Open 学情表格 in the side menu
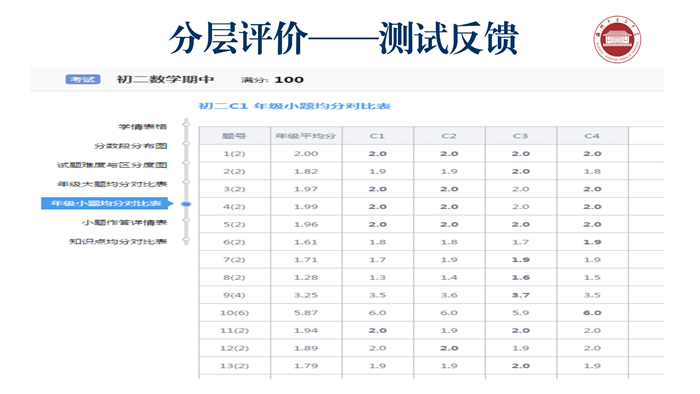700x394 pixels. click(x=142, y=127)
